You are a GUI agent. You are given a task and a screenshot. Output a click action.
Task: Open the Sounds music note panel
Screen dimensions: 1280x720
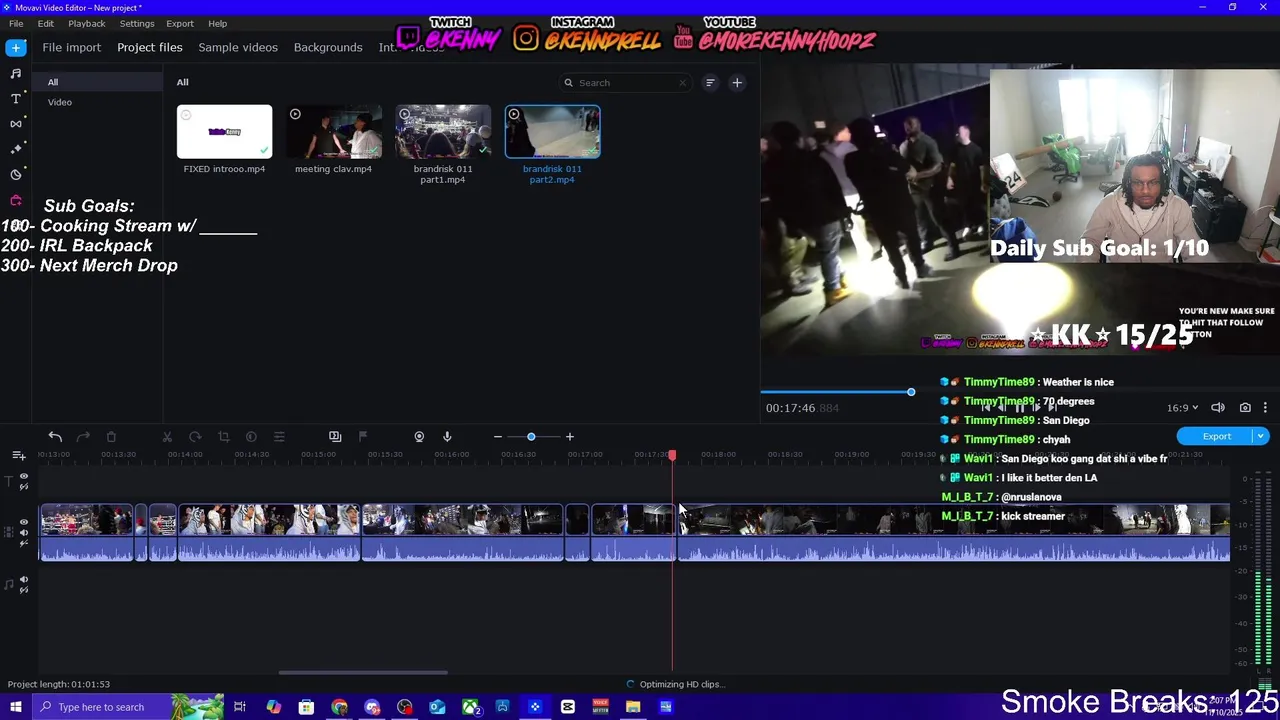pyautogui.click(x=16, y=73)
